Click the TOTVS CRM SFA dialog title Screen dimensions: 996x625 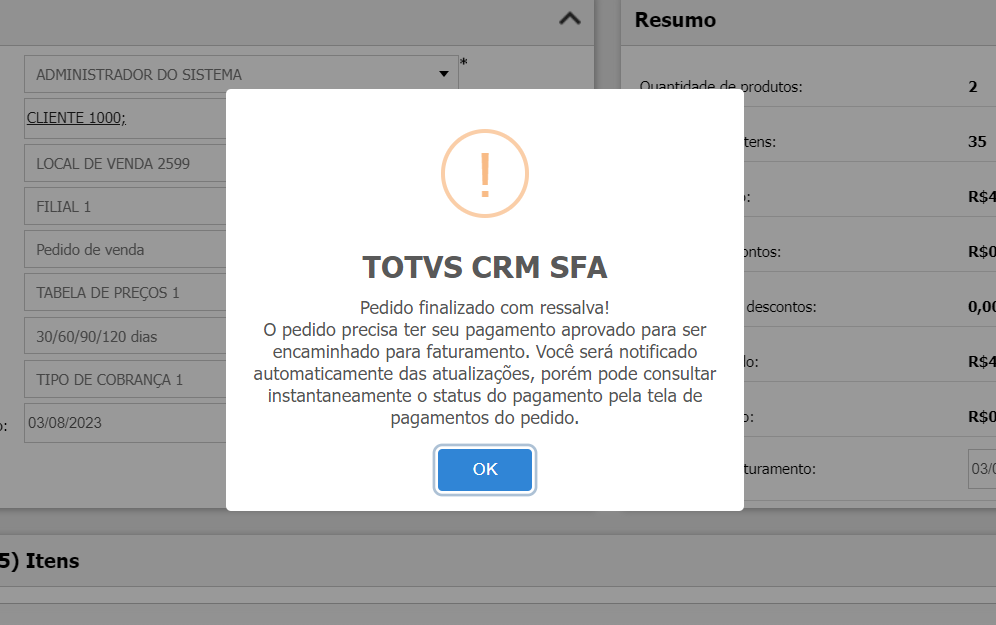pos(485,268)
